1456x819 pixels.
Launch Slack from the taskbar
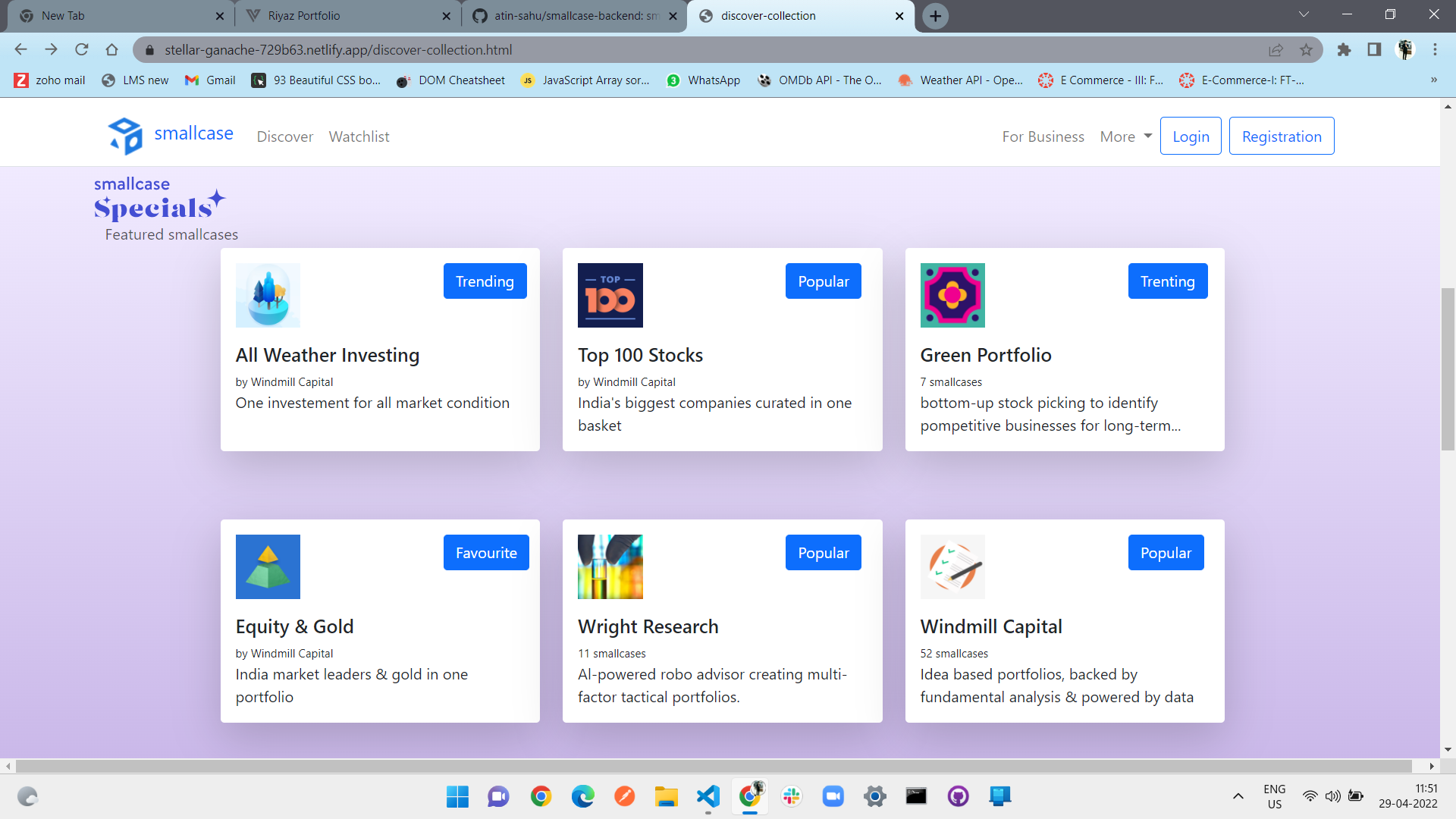[x=792, y=796]
